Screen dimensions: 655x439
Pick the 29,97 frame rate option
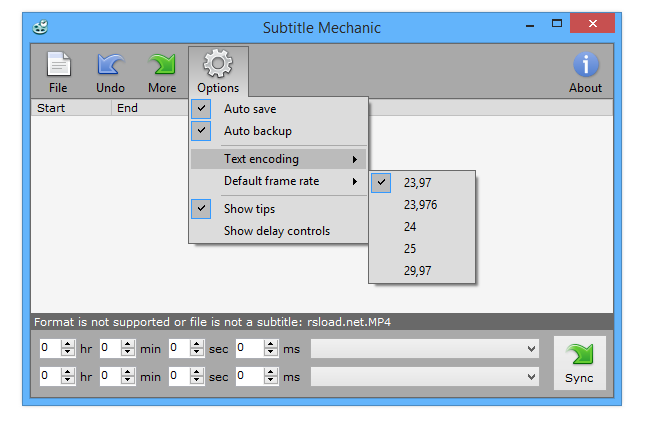[417, 271]
